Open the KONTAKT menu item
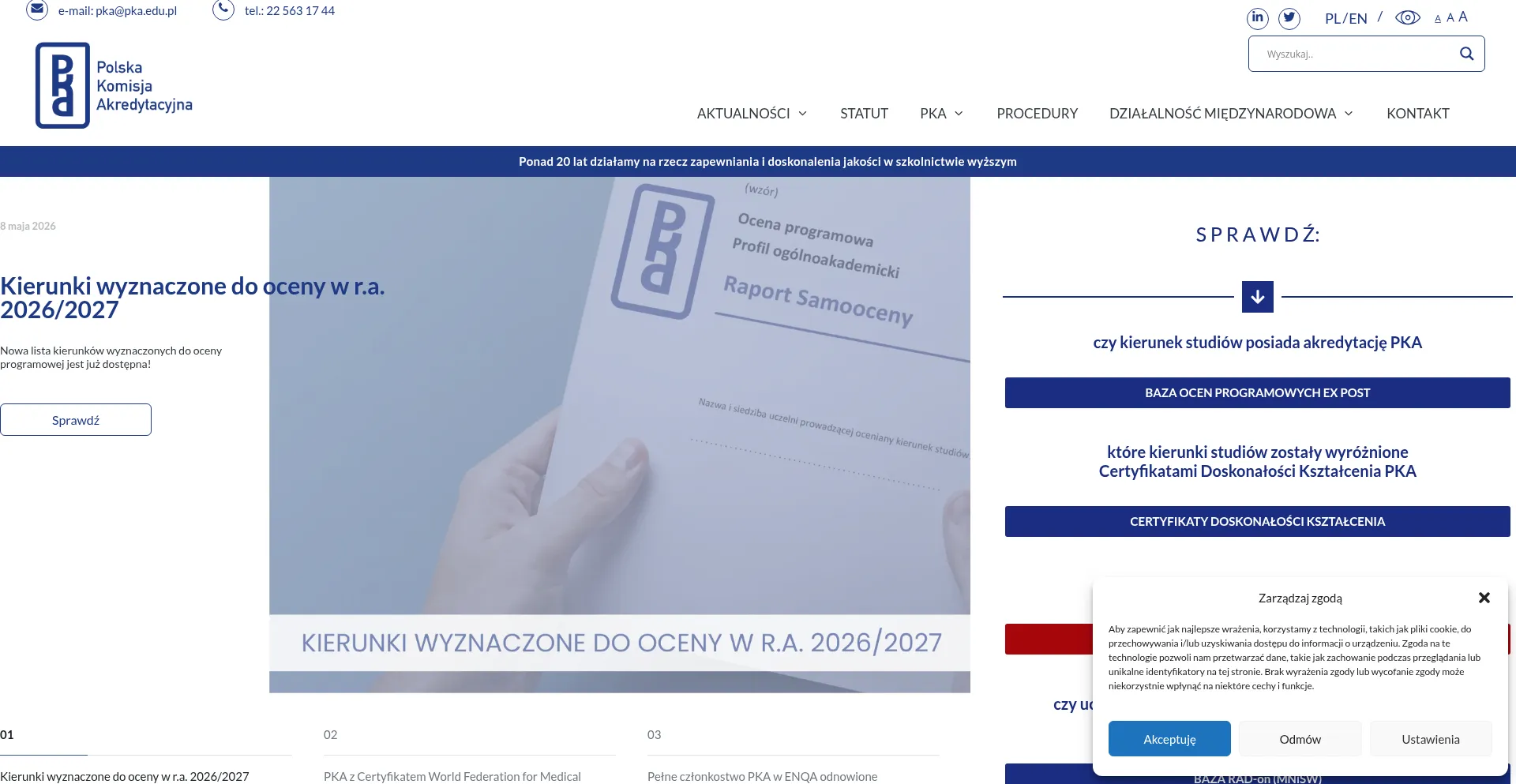This screenshot has width=1516, height=784. click(1418, 114)
